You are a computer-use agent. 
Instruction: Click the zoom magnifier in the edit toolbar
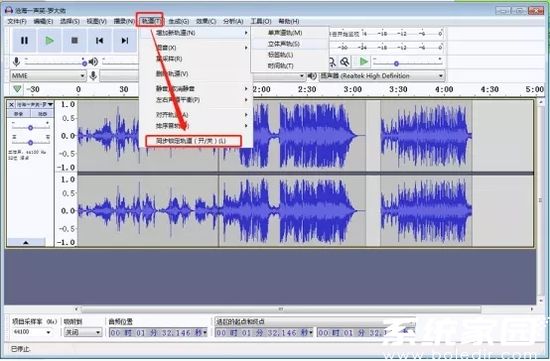click(x=345, y=62)
